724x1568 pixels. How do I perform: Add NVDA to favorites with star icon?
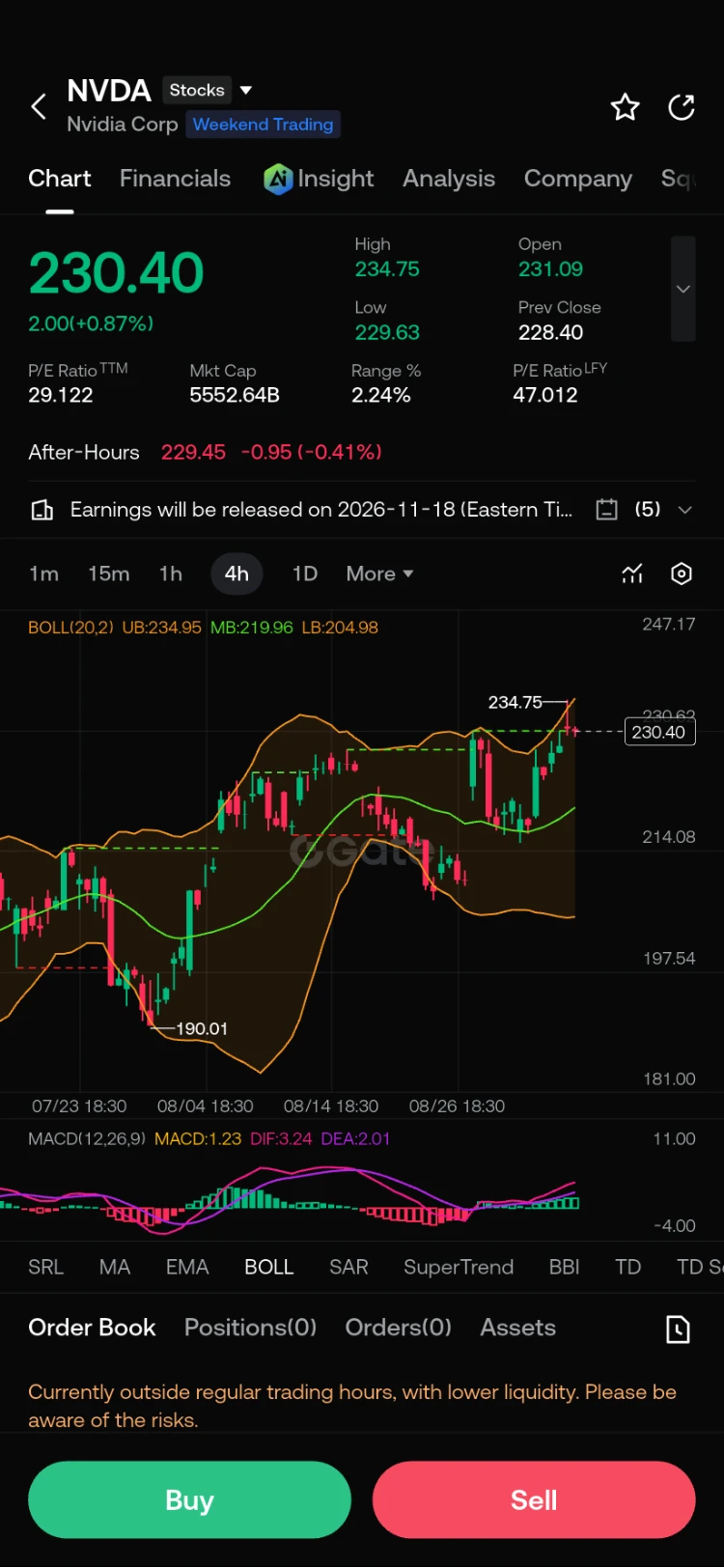[x=626, y=107]
